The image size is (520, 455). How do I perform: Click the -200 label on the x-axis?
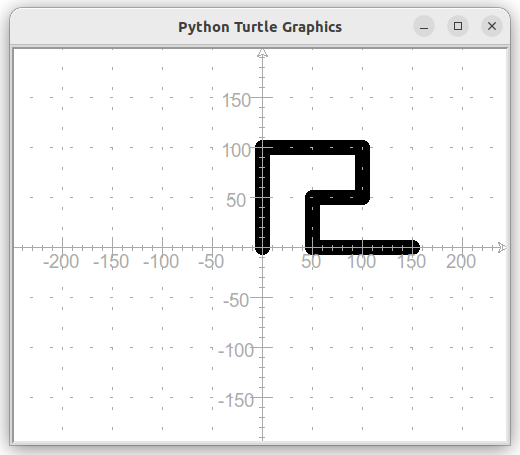click(x=61, y=261)
